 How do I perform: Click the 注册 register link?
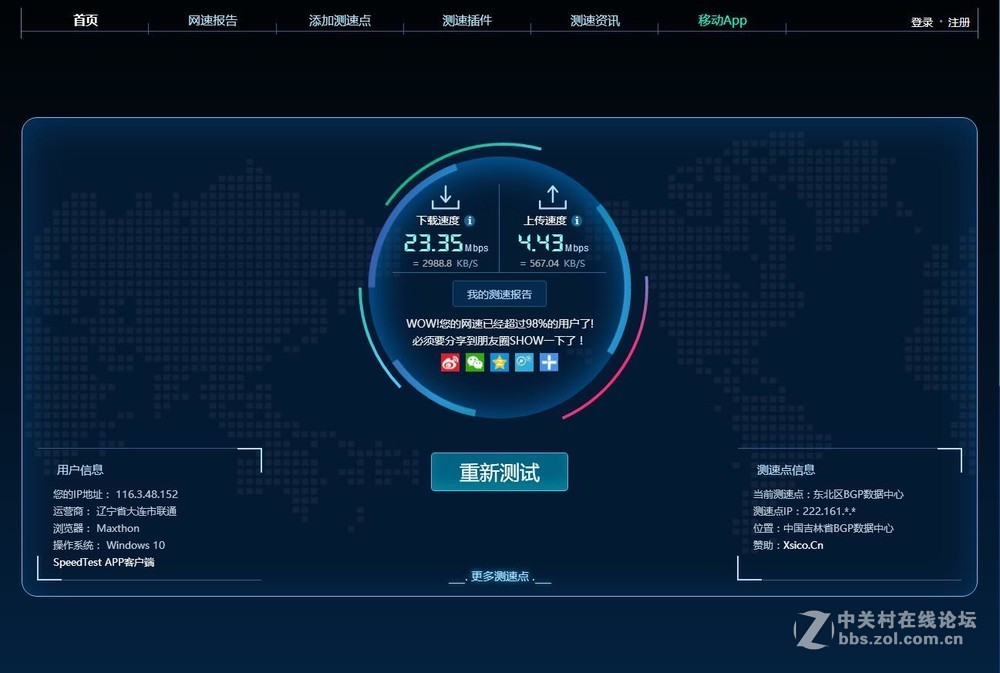click(959, 22)
